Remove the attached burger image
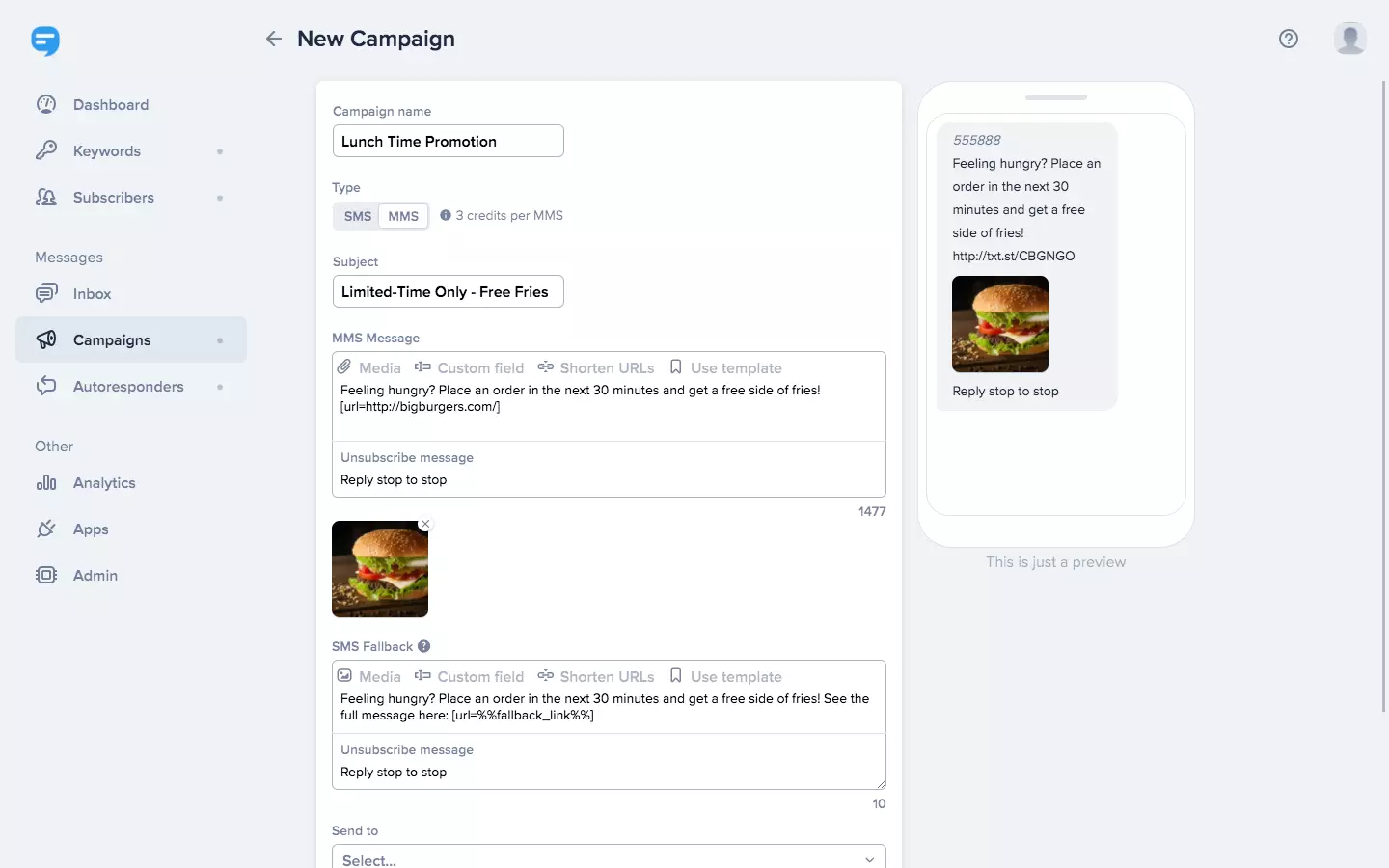1389x868 pixels. [424, 524]
